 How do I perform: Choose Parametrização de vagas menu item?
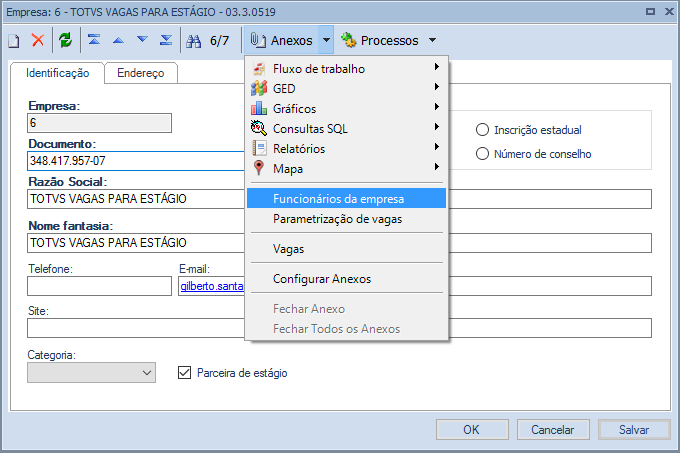point(347,219)
